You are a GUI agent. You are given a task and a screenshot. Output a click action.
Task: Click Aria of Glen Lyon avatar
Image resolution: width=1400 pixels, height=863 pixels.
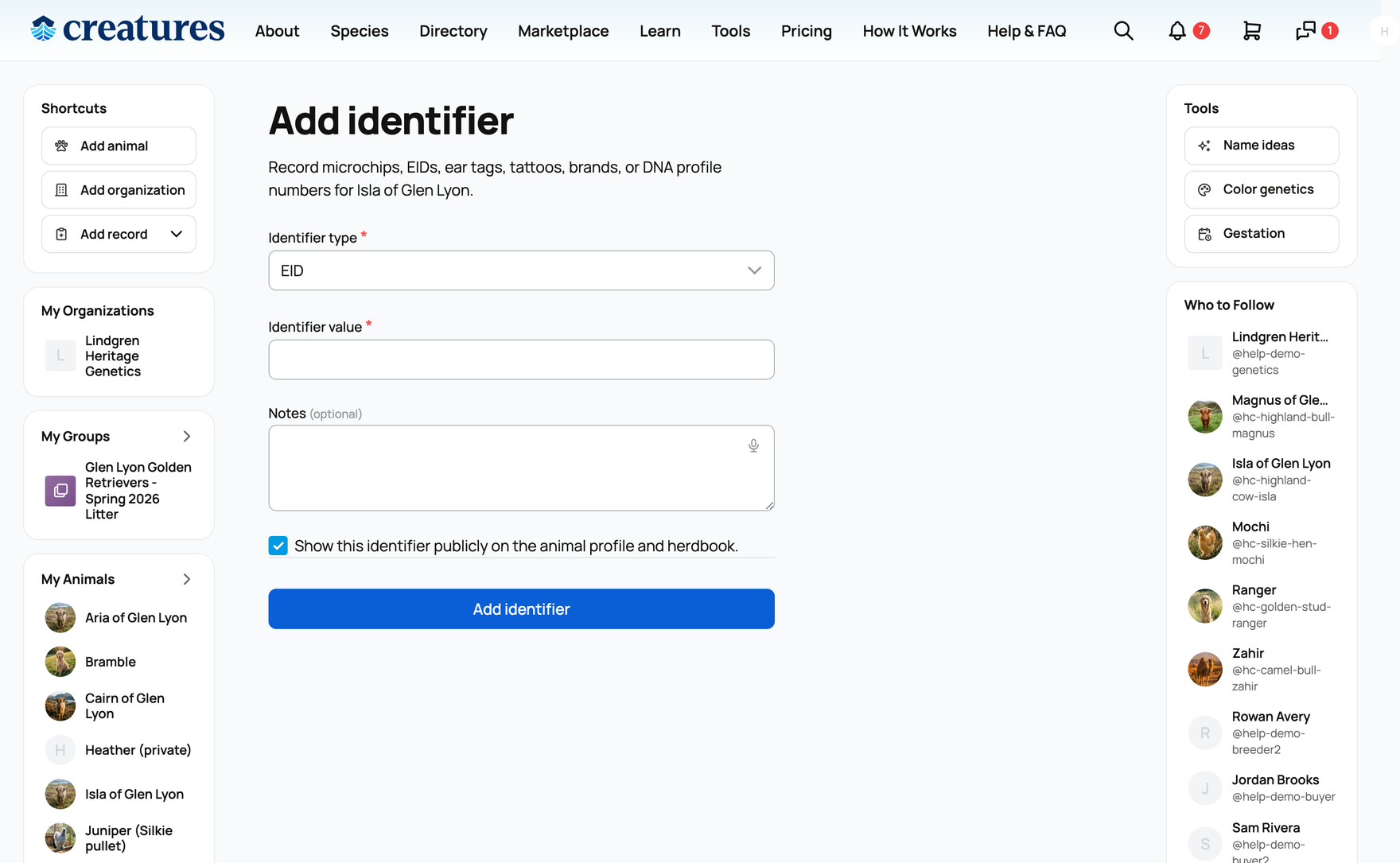tap(60, 617)
